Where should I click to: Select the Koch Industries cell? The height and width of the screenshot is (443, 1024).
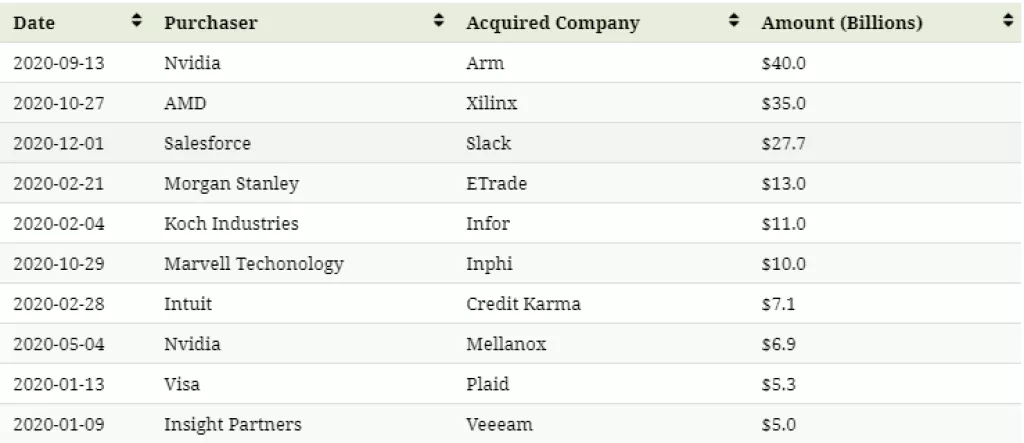[x=231, y=223]
